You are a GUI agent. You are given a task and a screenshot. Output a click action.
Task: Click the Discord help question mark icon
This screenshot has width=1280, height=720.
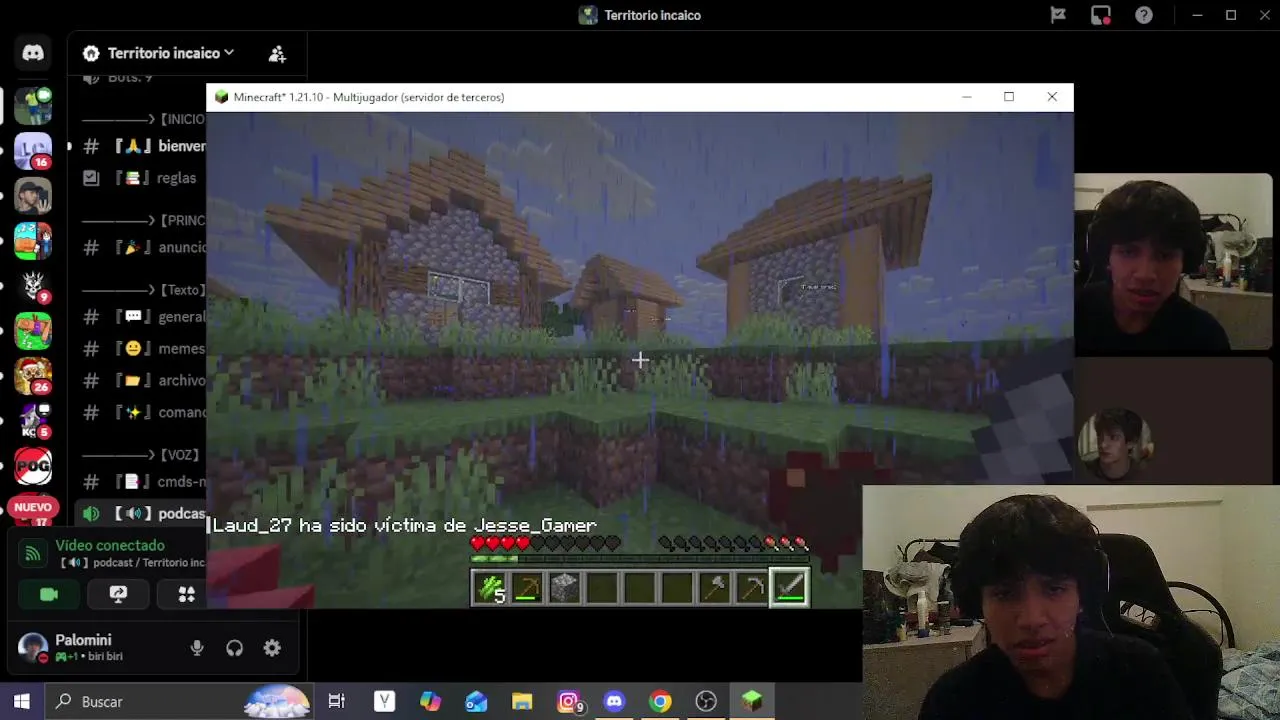pos(1144,15)
